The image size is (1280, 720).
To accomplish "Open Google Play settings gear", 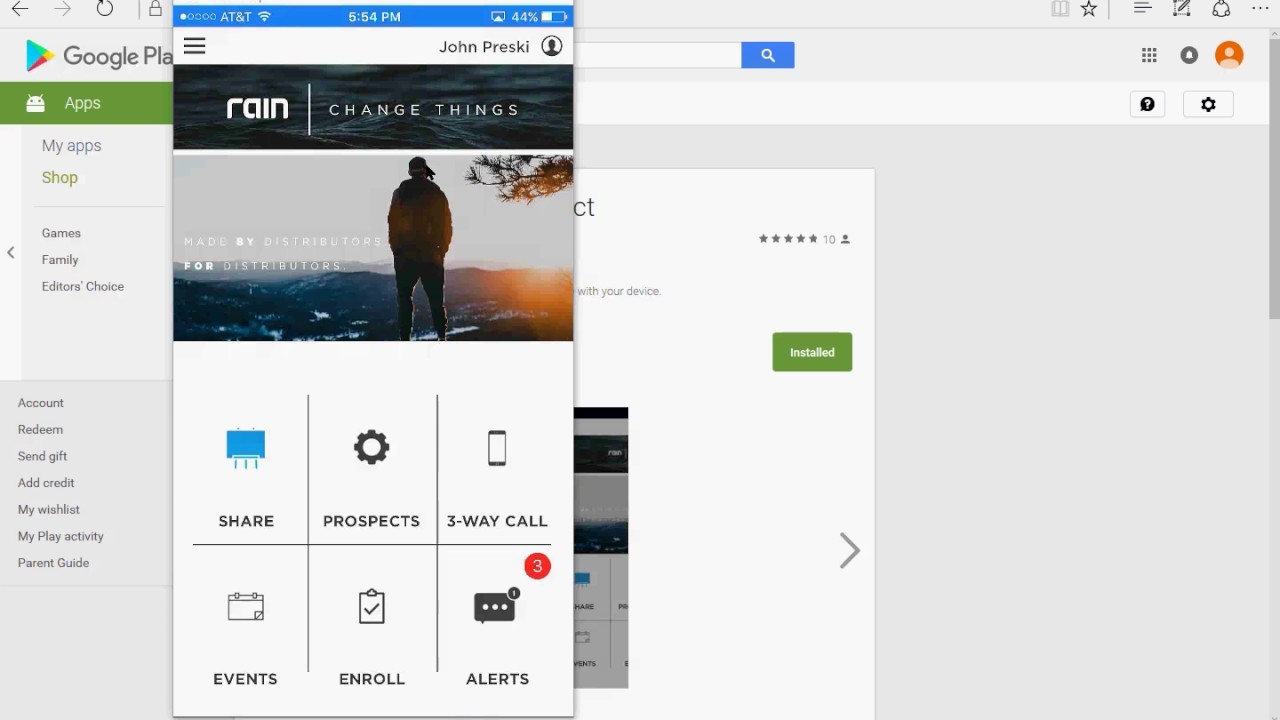I will click(1208, 104).
